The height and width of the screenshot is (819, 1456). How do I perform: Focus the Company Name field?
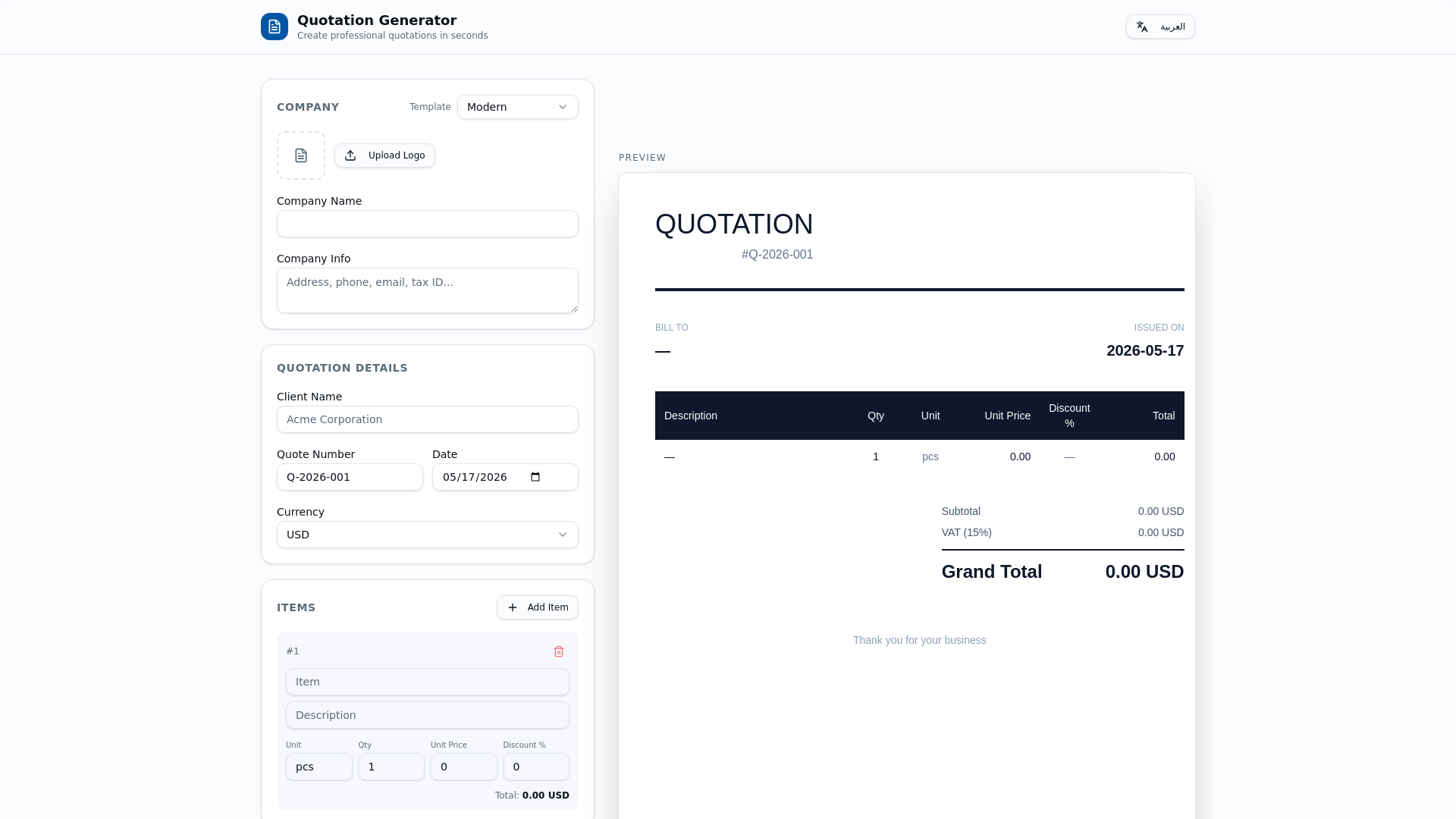point(428,224)
